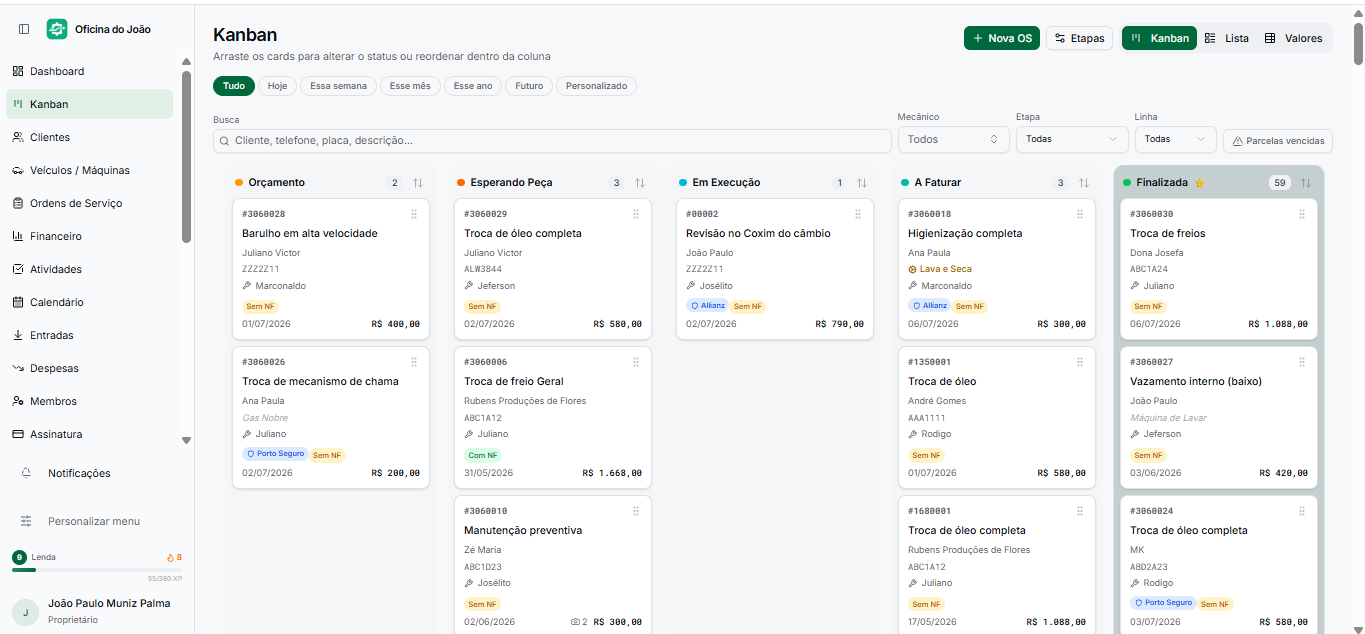
Task: Grab drag handle of card #3060028
Action: point(414,214)
